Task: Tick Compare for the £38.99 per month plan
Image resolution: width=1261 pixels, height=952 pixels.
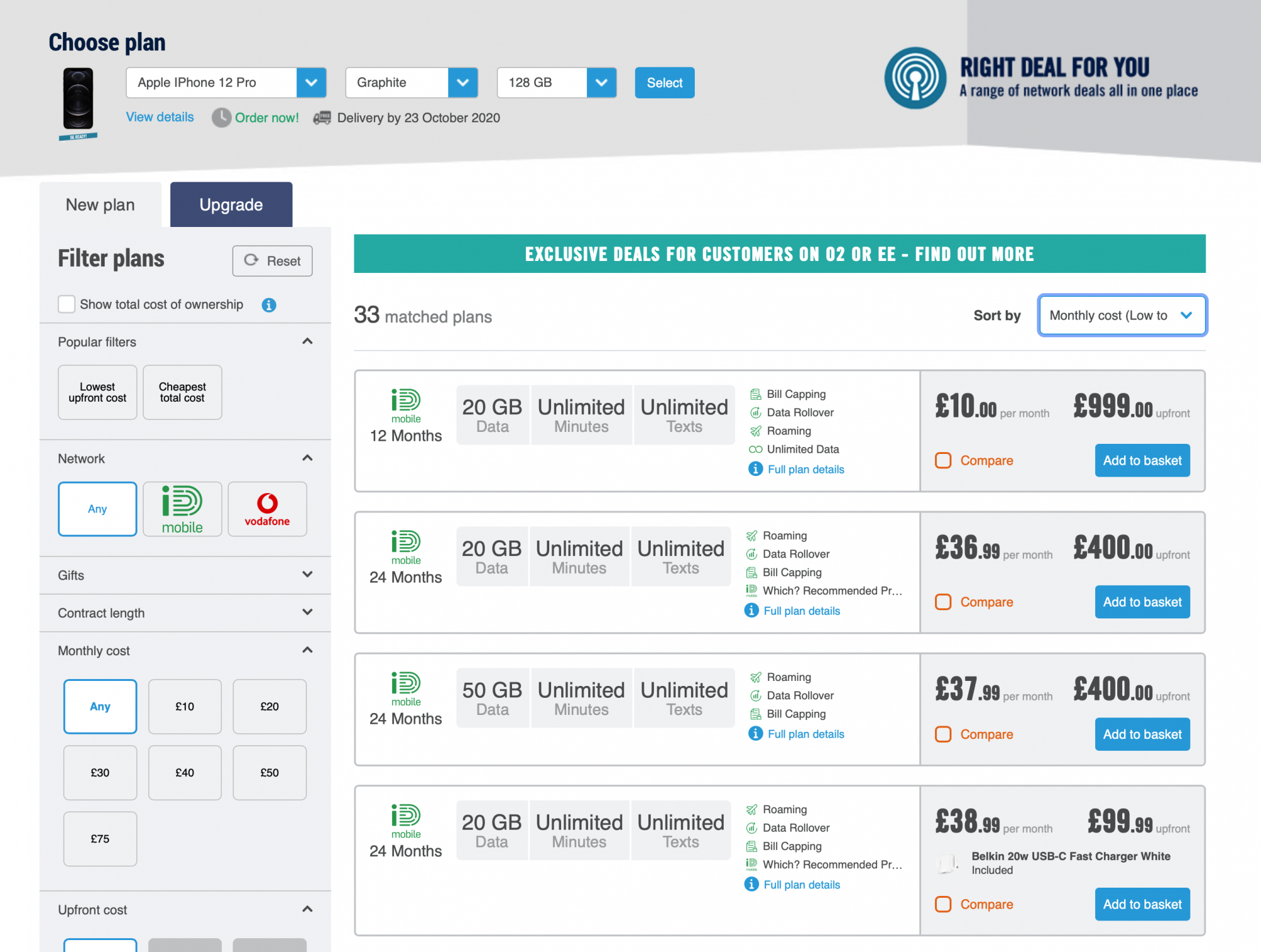Action: [943, 904]
